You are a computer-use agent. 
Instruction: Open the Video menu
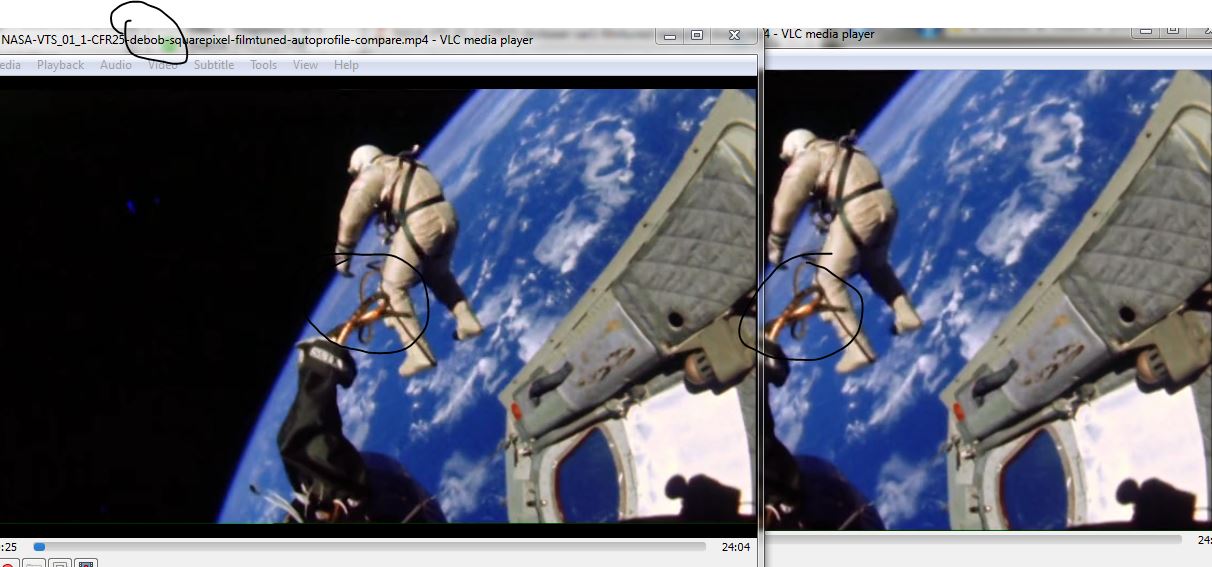tap(163, 65)
